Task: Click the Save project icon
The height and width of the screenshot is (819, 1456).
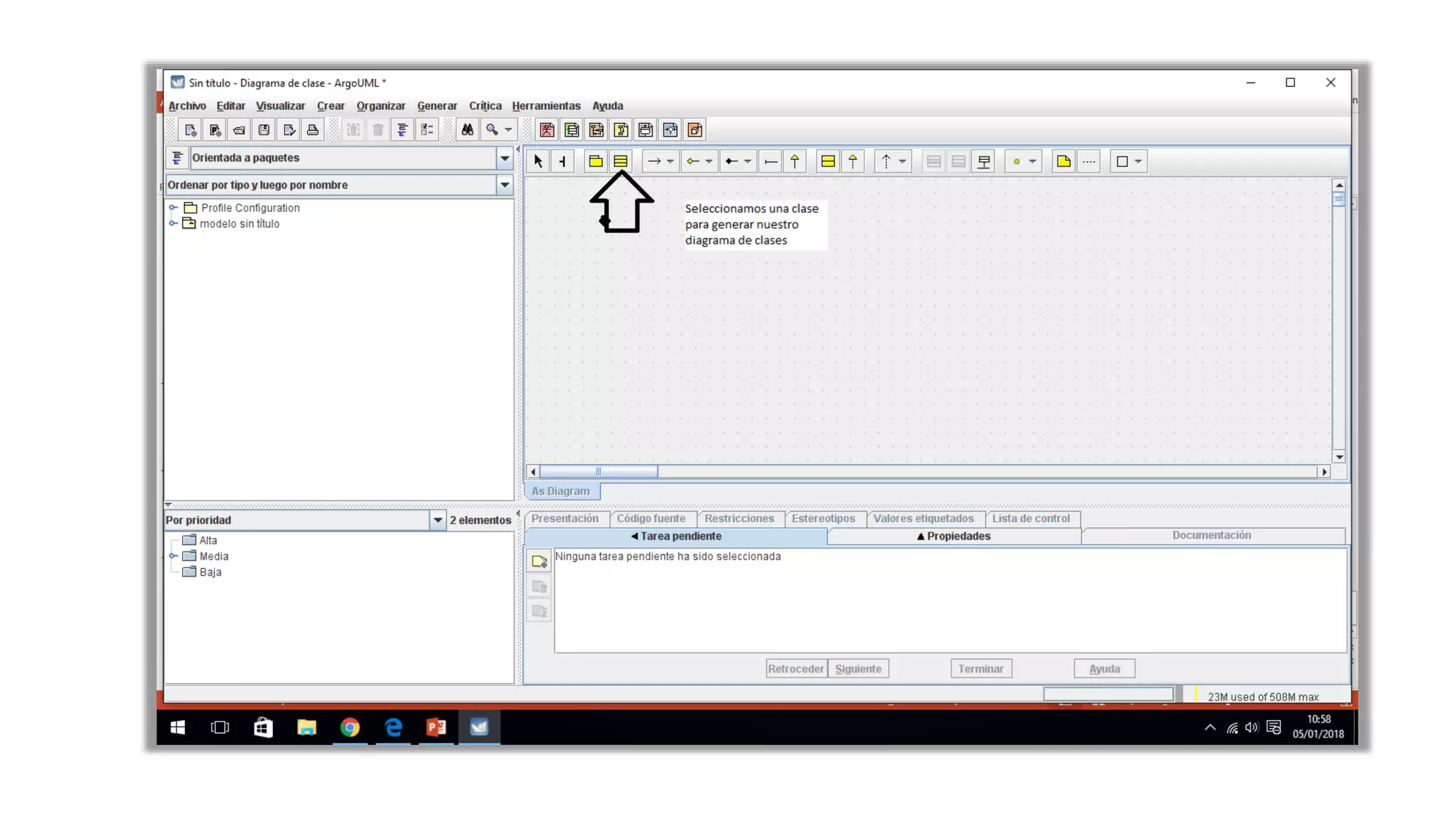Action: [x=264, y=130]
